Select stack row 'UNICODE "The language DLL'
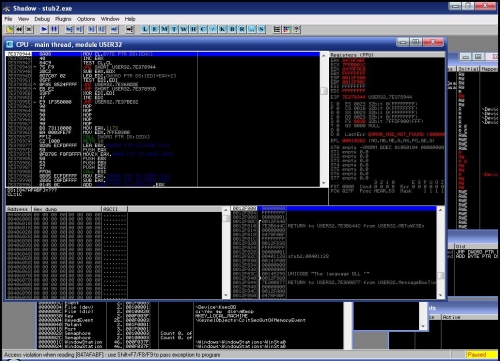Image resolution: width=500 pixels, height=361 pixels. coord(334,274)
